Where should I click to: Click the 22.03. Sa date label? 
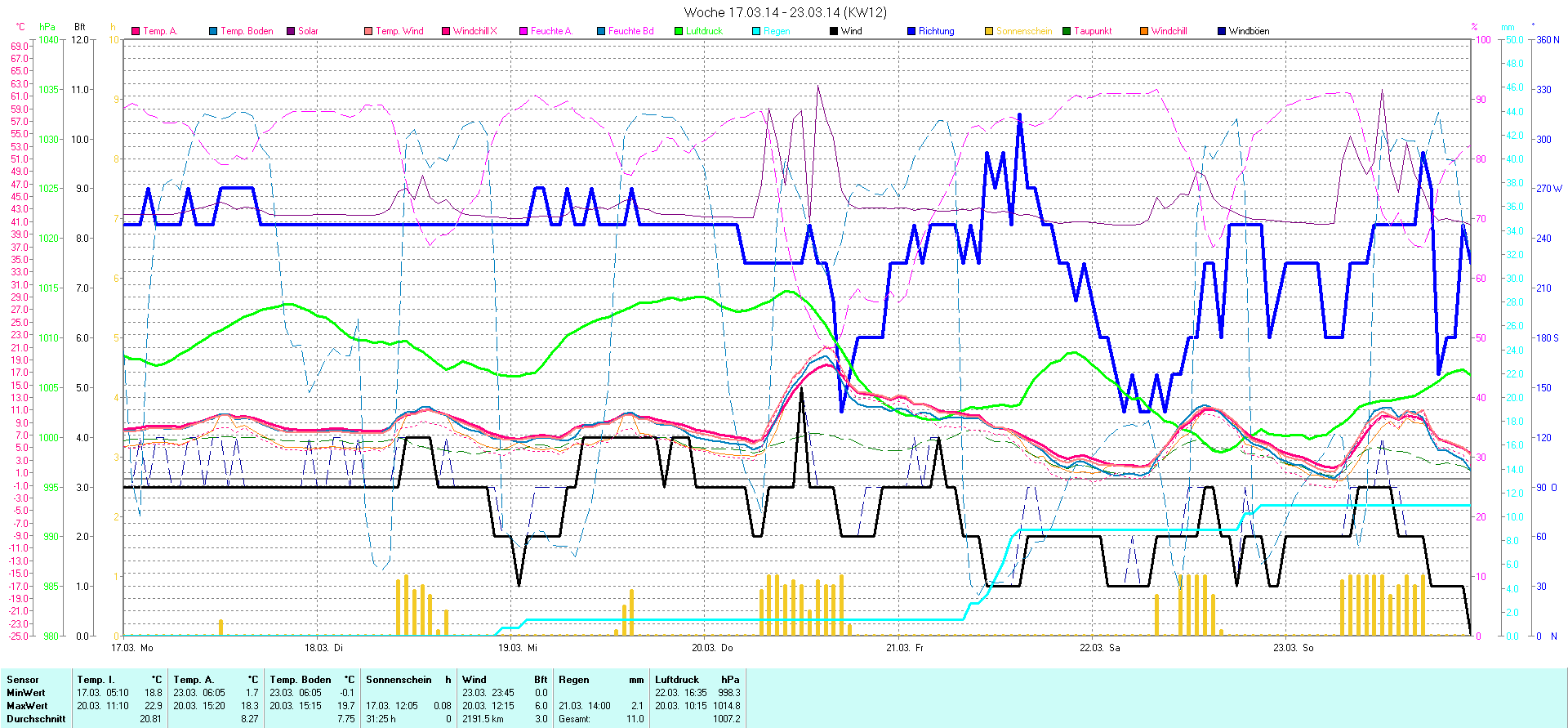1099,648
